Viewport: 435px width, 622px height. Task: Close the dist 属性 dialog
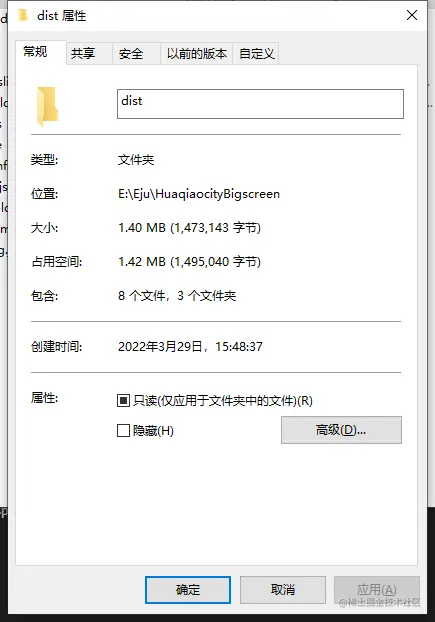coord(412,15)
